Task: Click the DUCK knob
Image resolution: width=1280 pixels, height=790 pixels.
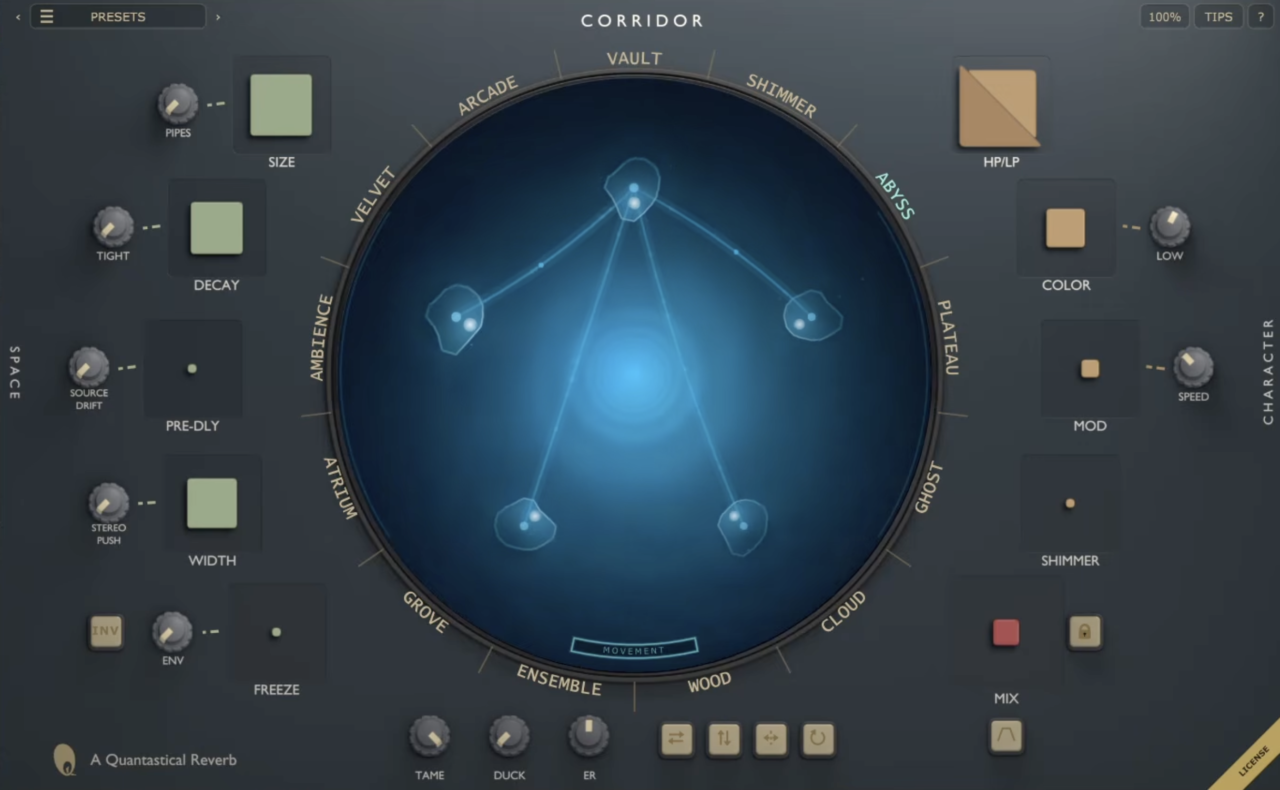Action: 509,736
